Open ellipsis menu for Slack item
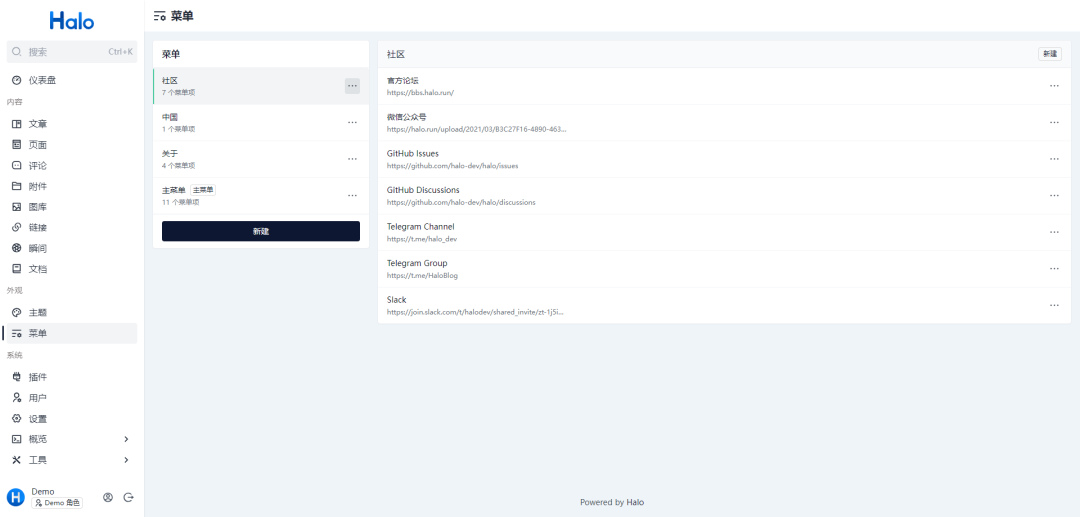 [1054, 305]
